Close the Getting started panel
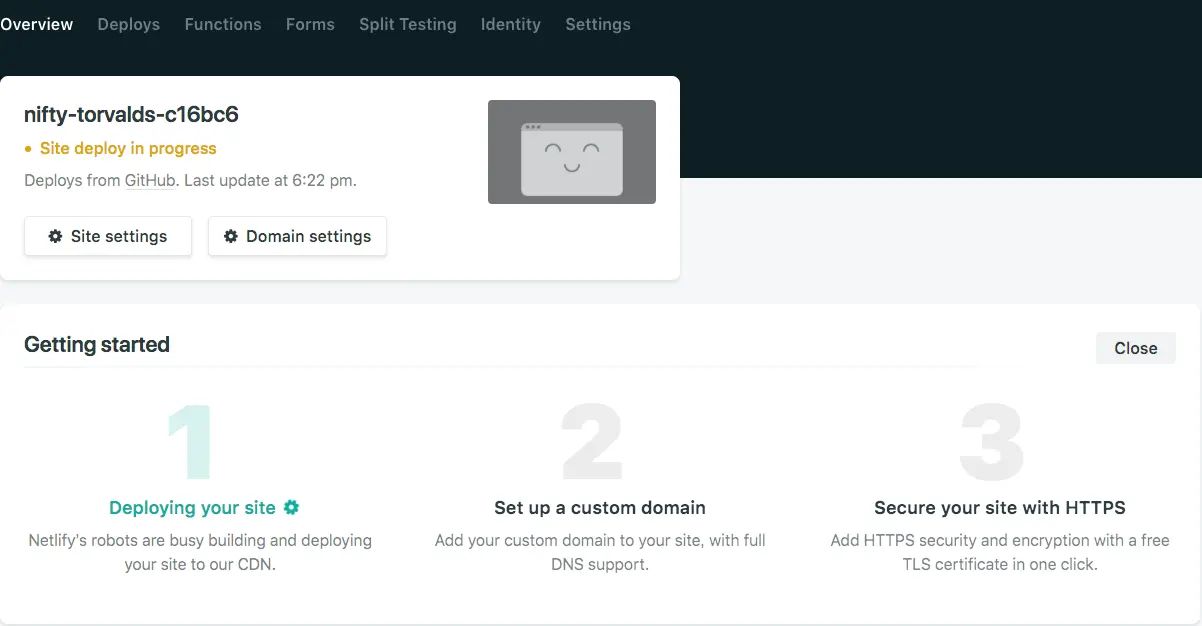The height and width of the screenshot is (626, 1202). click(1136, 348)
